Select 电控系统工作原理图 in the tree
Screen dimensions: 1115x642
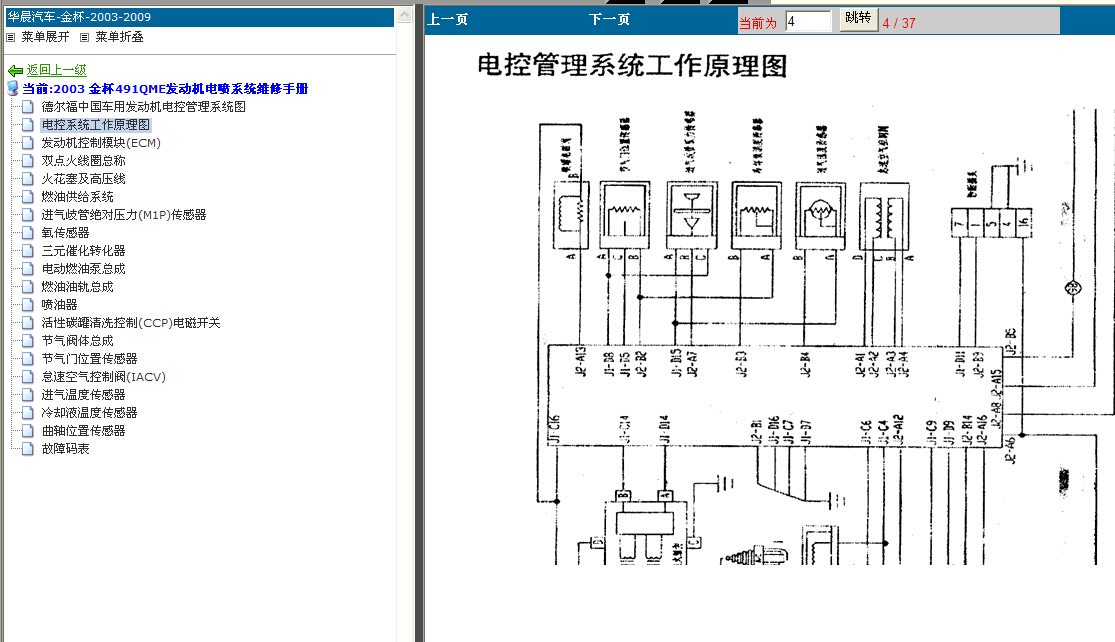pos(95,124)
